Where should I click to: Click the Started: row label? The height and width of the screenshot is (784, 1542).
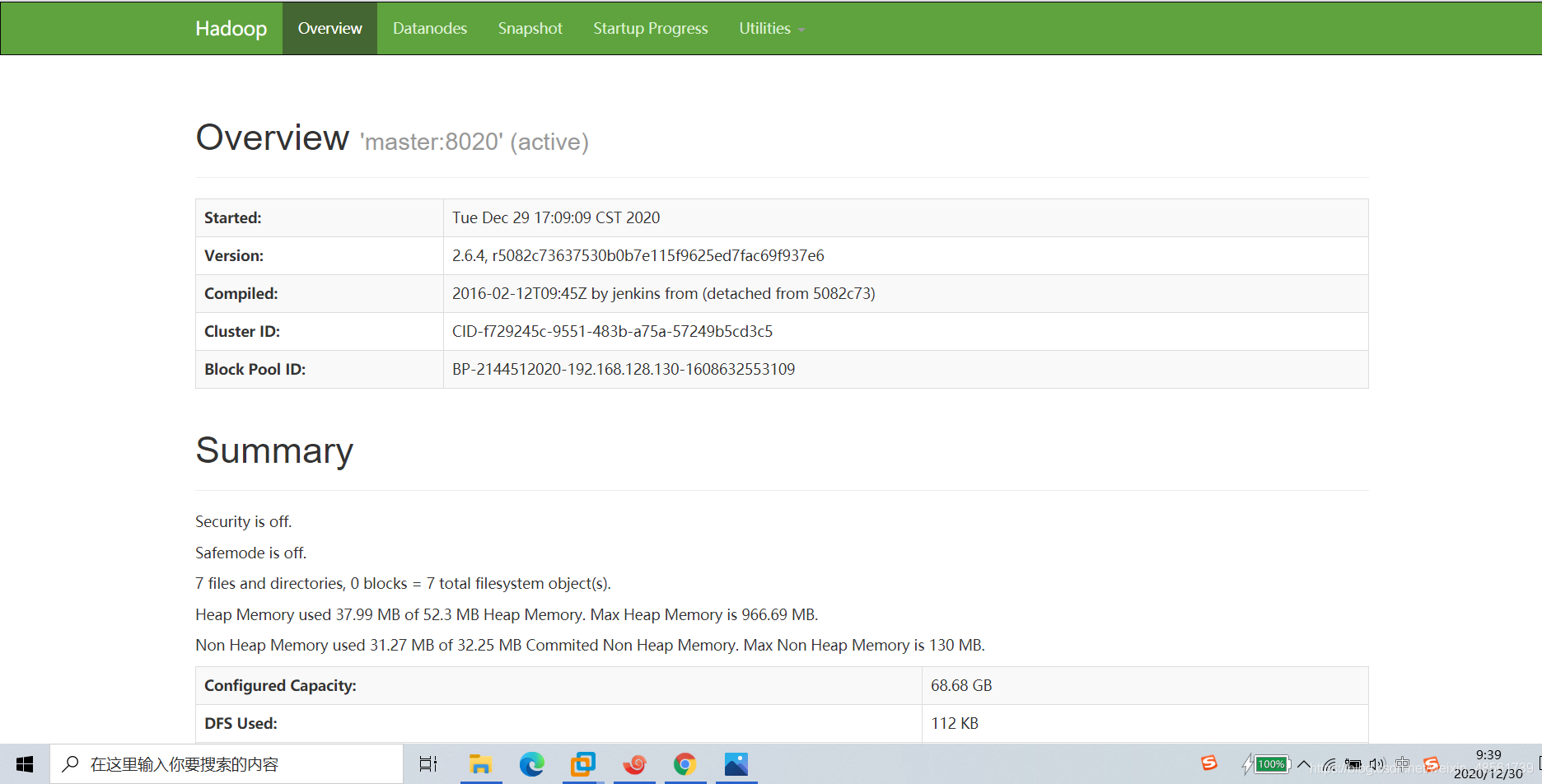coord(233,217)
